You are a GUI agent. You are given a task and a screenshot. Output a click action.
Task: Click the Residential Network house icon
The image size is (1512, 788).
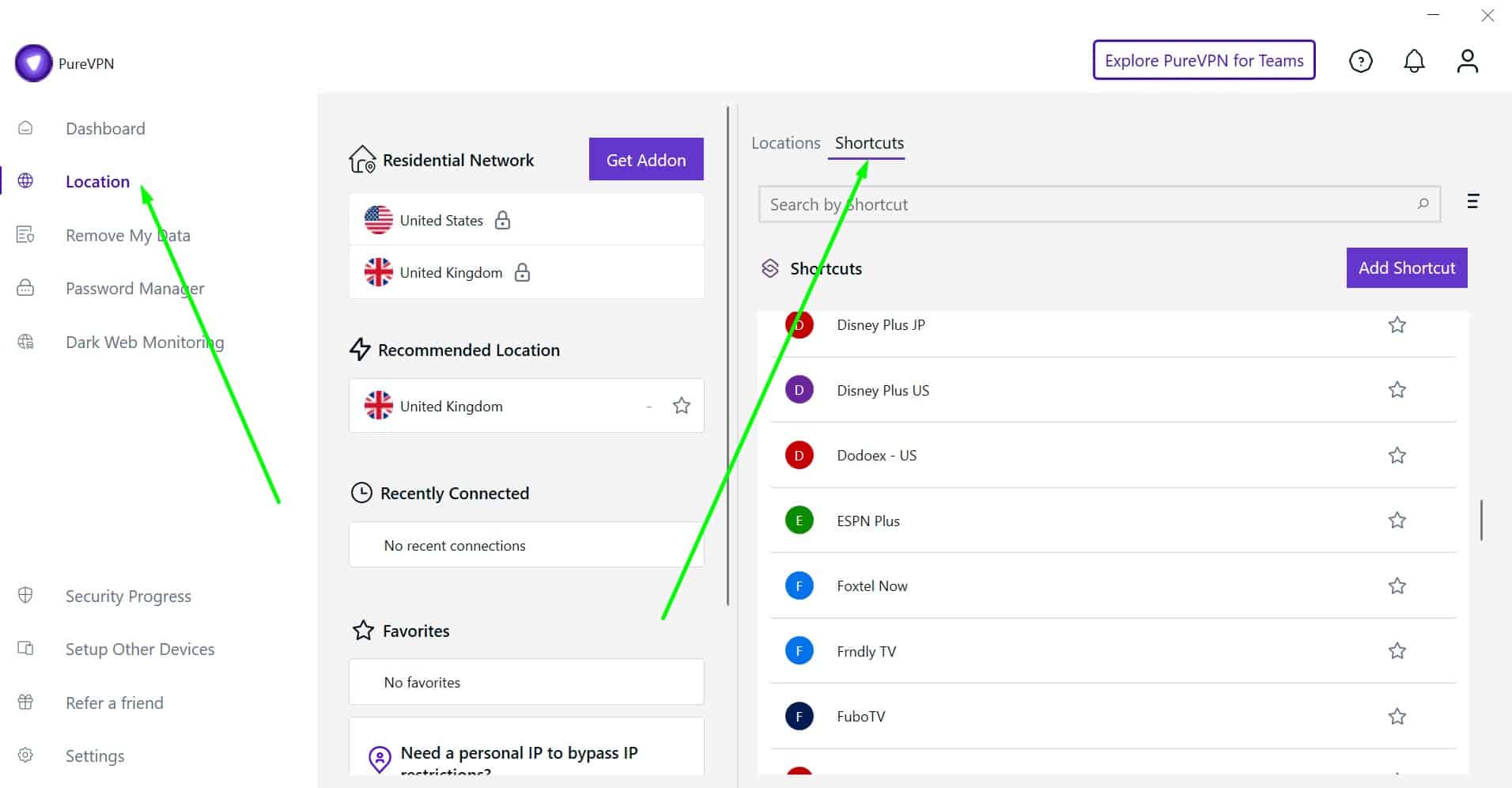pos(362,159)
